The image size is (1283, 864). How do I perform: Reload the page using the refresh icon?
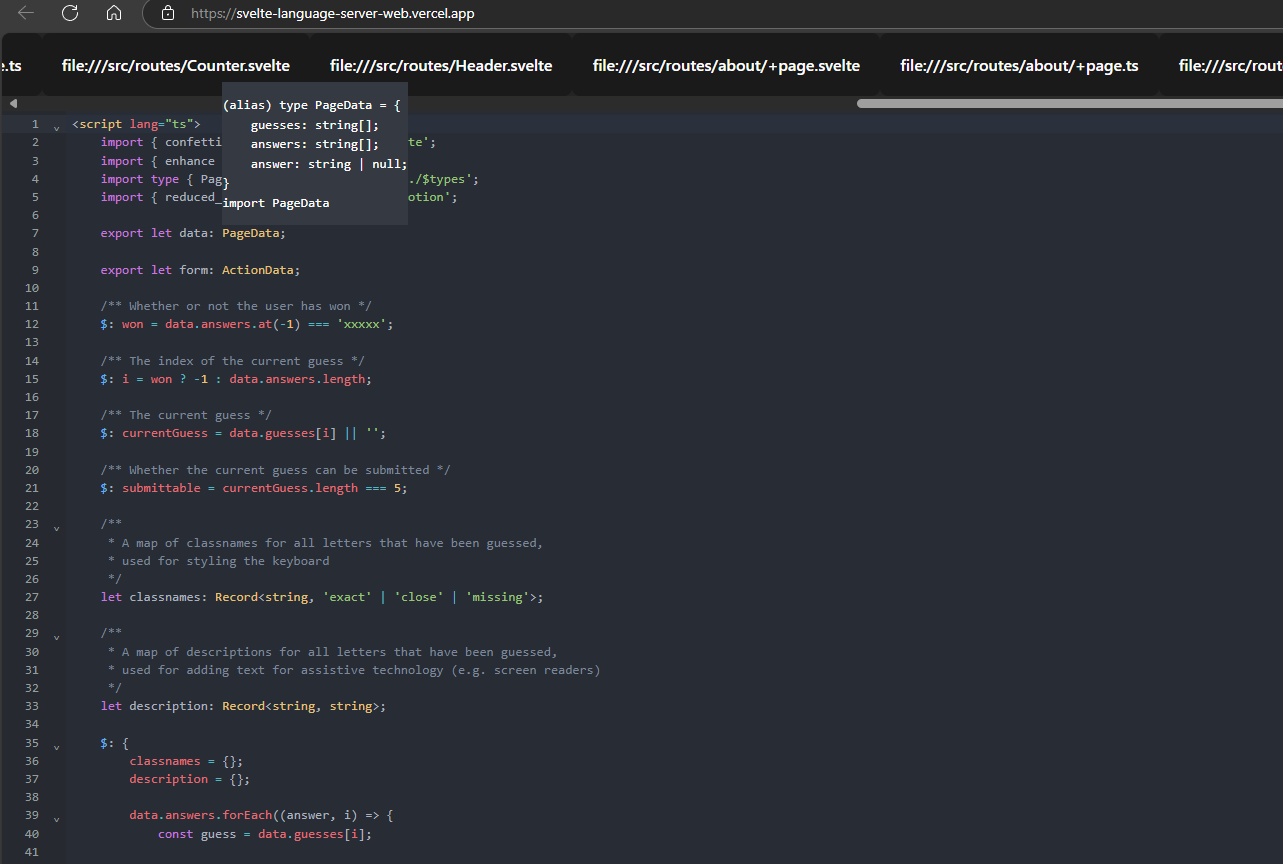[69, 13]
